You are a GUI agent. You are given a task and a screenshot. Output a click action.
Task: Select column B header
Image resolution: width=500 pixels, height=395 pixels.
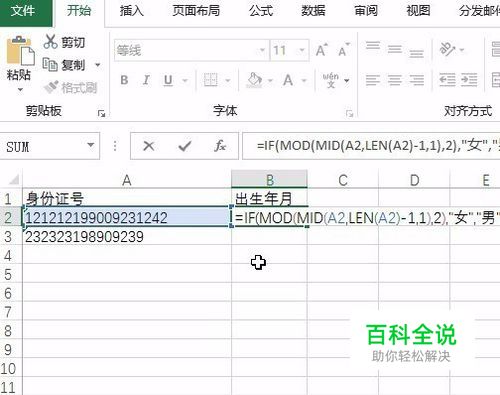click(x=269, y=180)
